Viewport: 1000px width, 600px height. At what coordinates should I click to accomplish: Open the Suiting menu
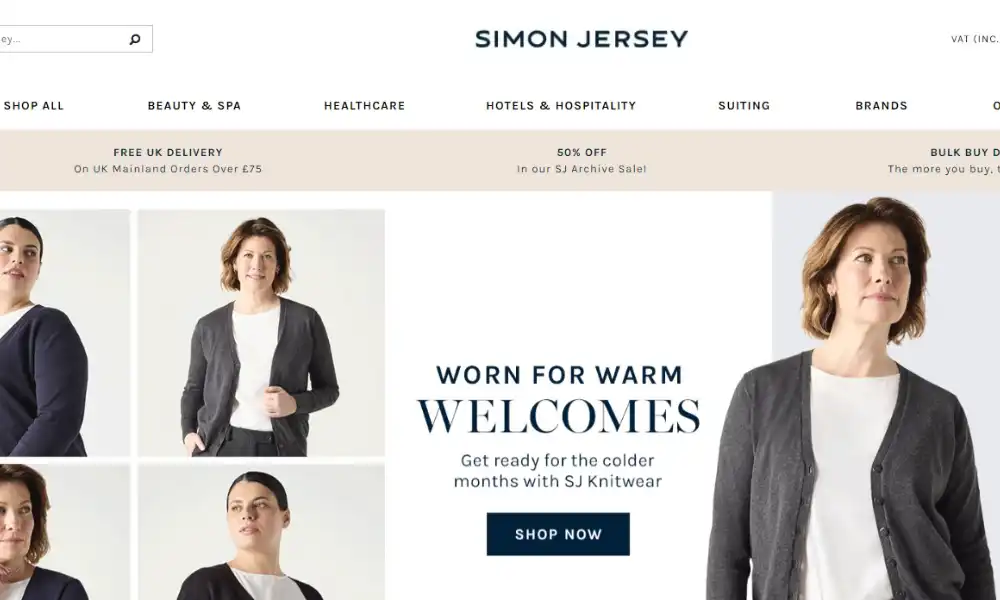tap(744, 106)
